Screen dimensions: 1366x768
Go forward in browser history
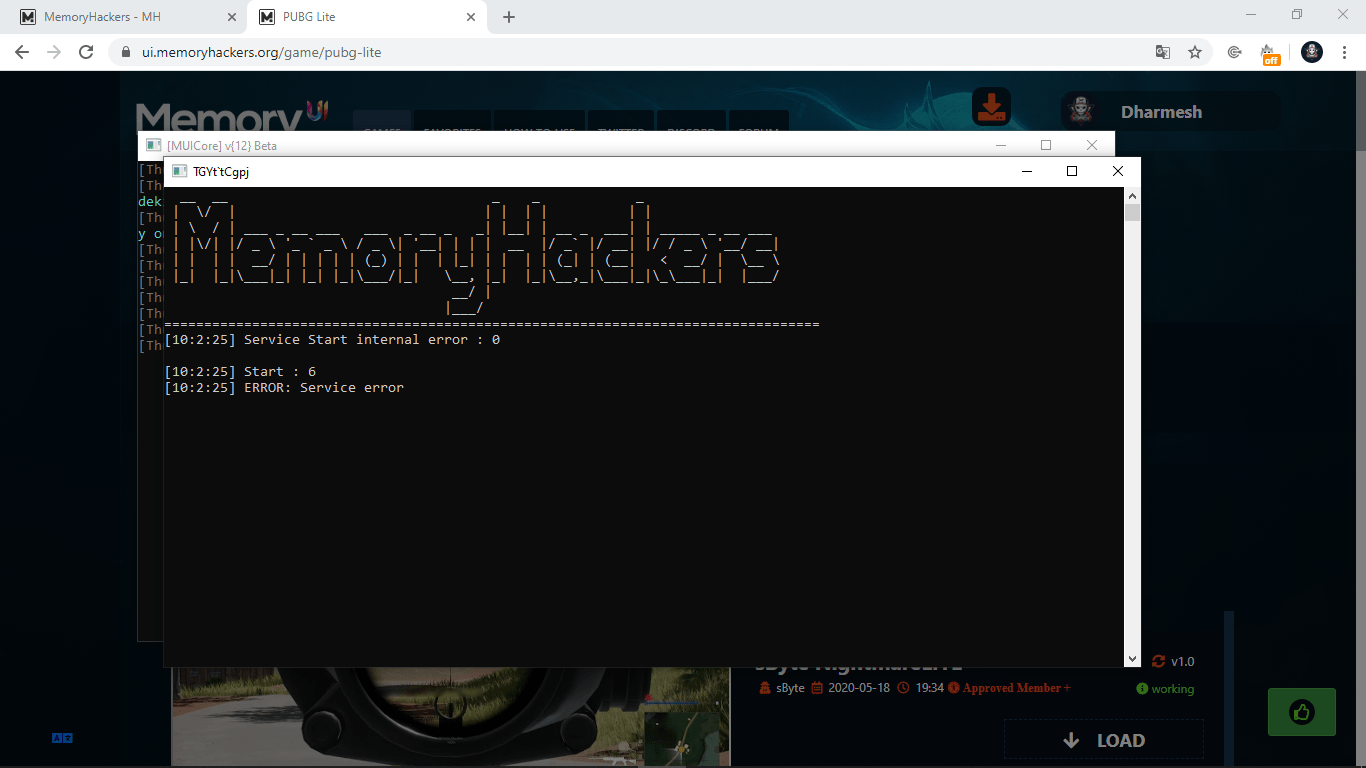[54, 52]
